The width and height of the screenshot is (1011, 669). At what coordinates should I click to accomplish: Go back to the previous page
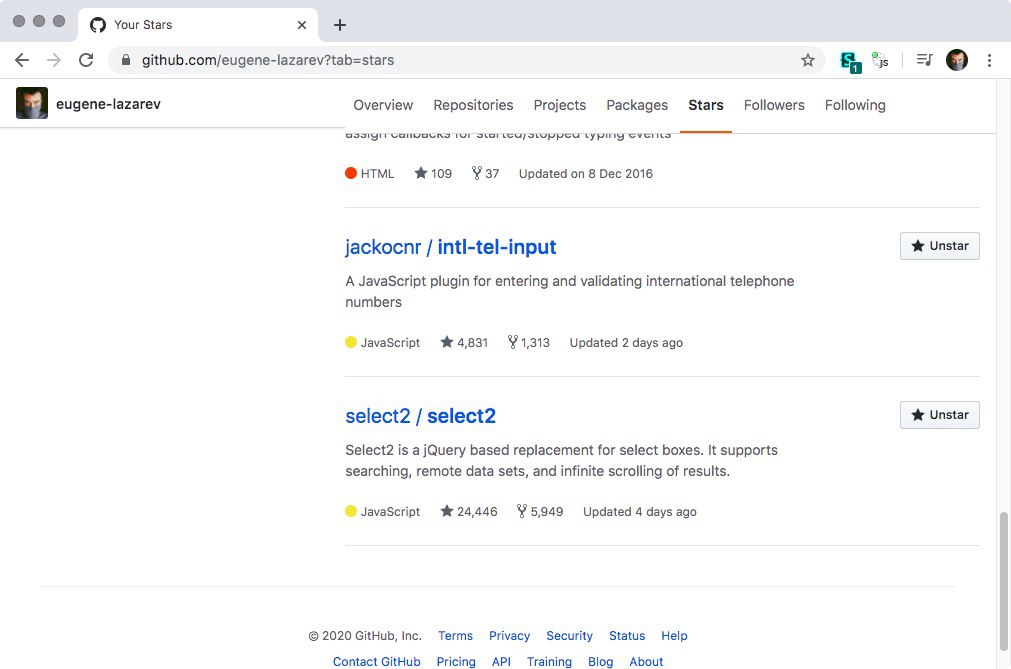(x=22, y=60)
